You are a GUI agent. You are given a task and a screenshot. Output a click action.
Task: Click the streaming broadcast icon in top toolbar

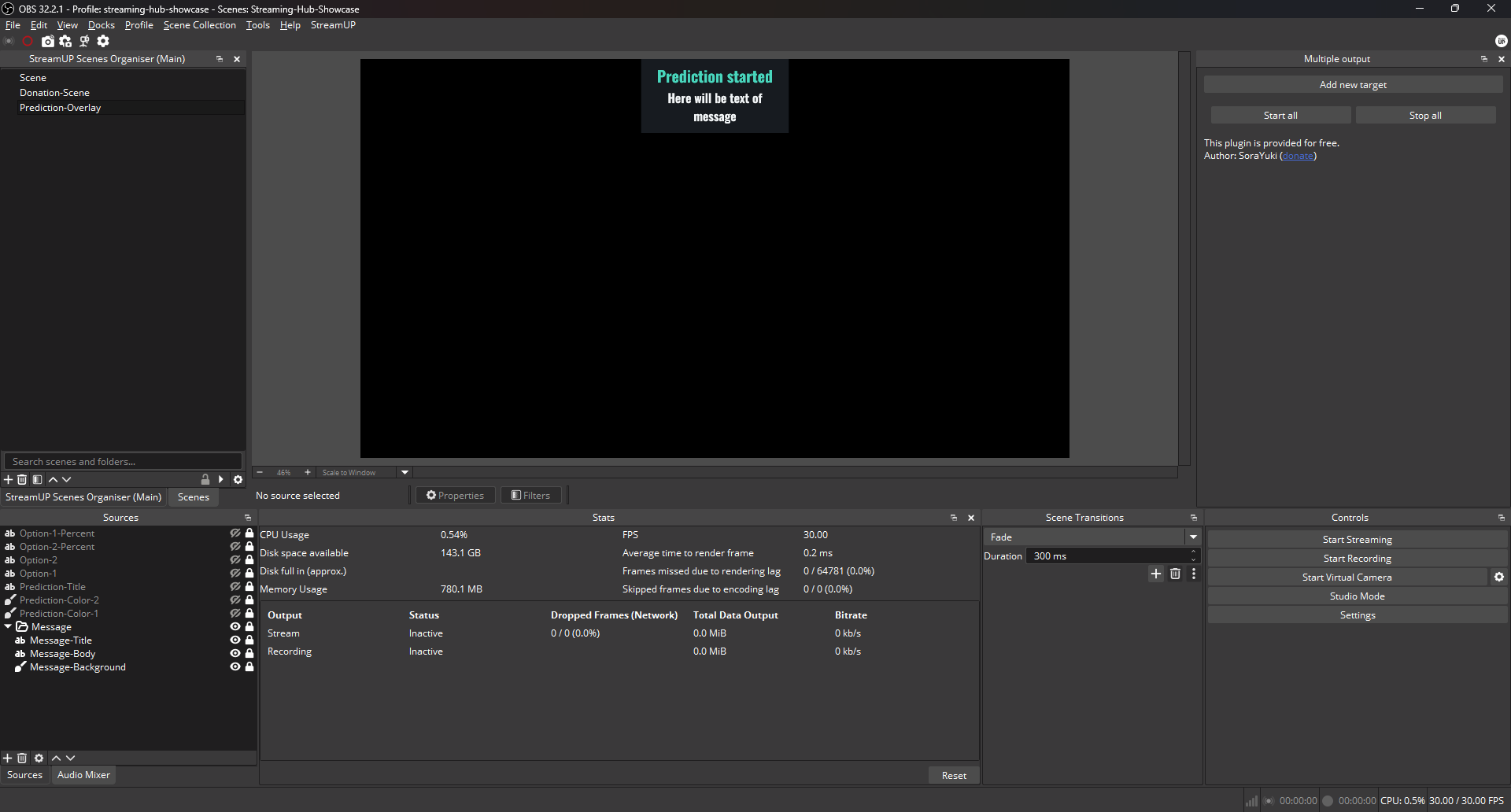[x=9, y=41]
